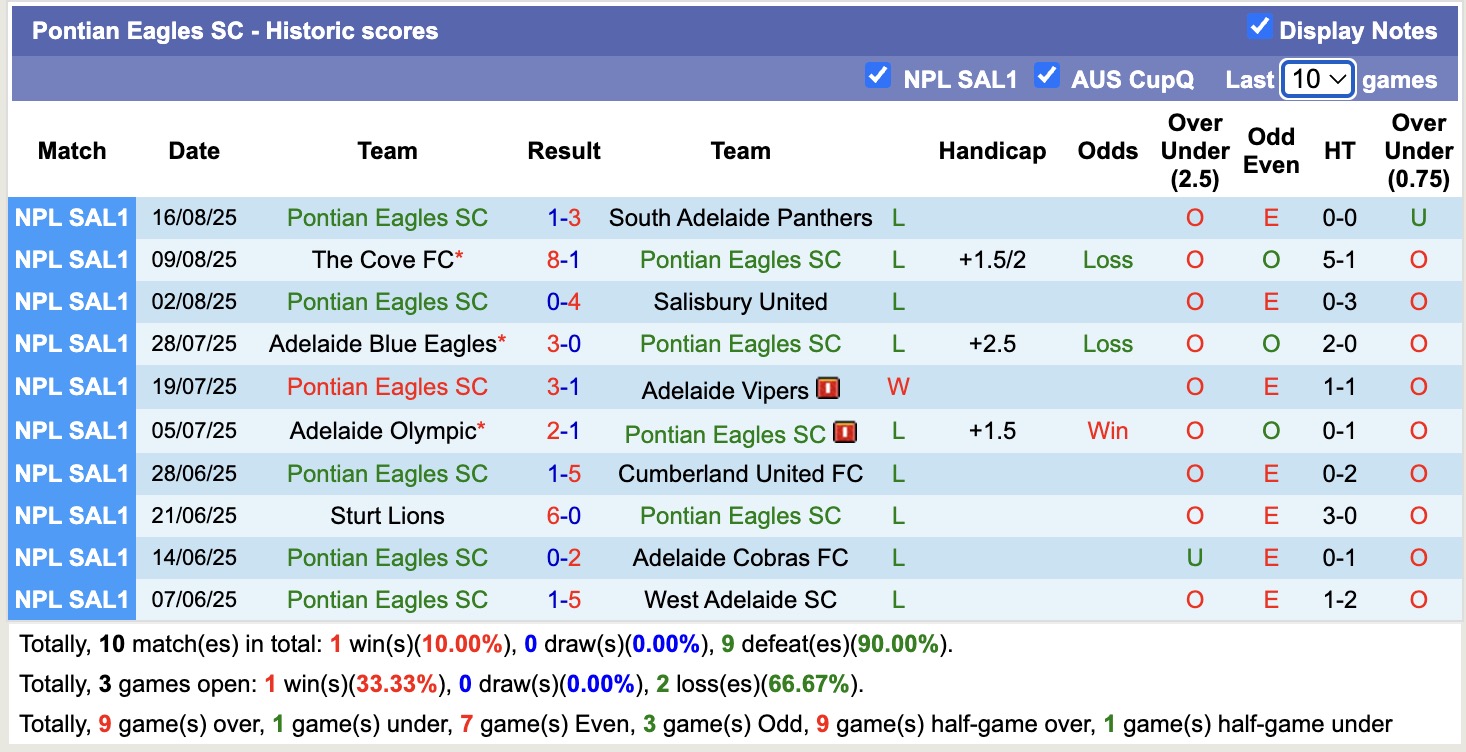Viewport: 1466px width, 752px height.
Task: Disable the AUS CupQ filter checkbox
Action: click(x=1048, y=75)
